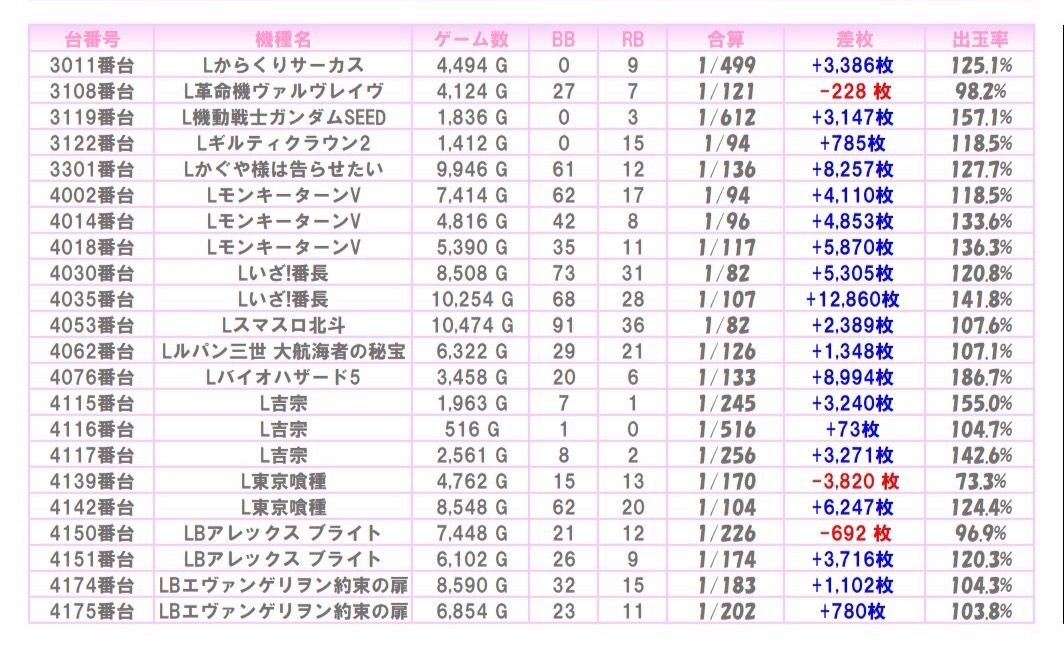Click the 機種名 column header
The height and width of the screenshot is (650, 1064).
[283, 39]
